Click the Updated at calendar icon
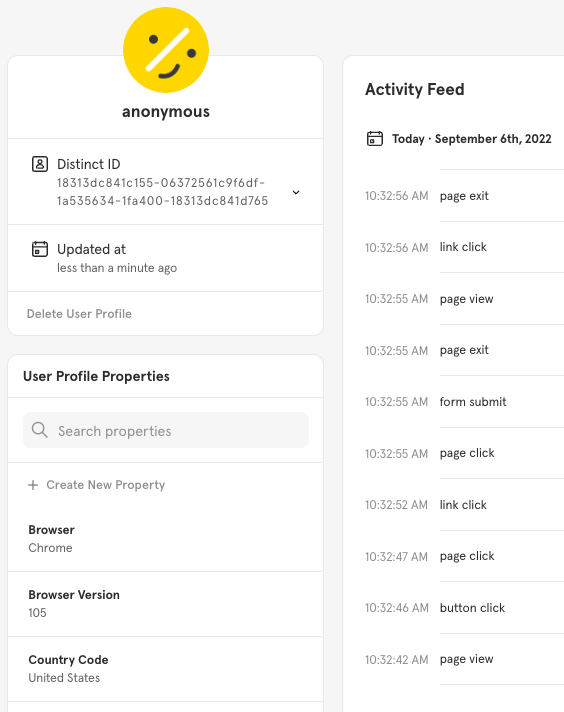Screen dimensions: 564x712 tap(40, 249)
